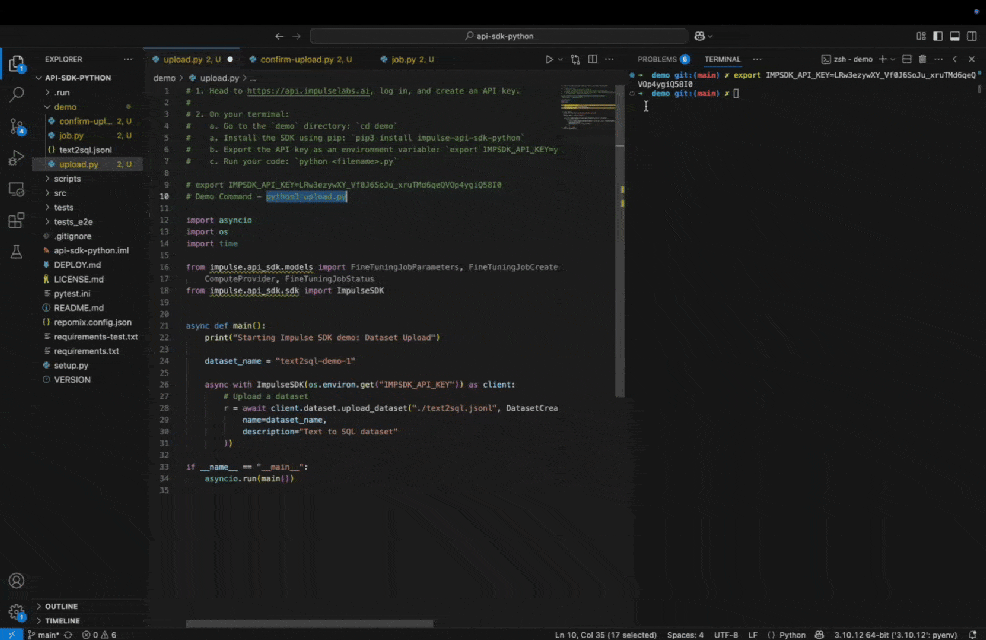Open Source Control view
This screenshot has width=986, height=640.
16,126
